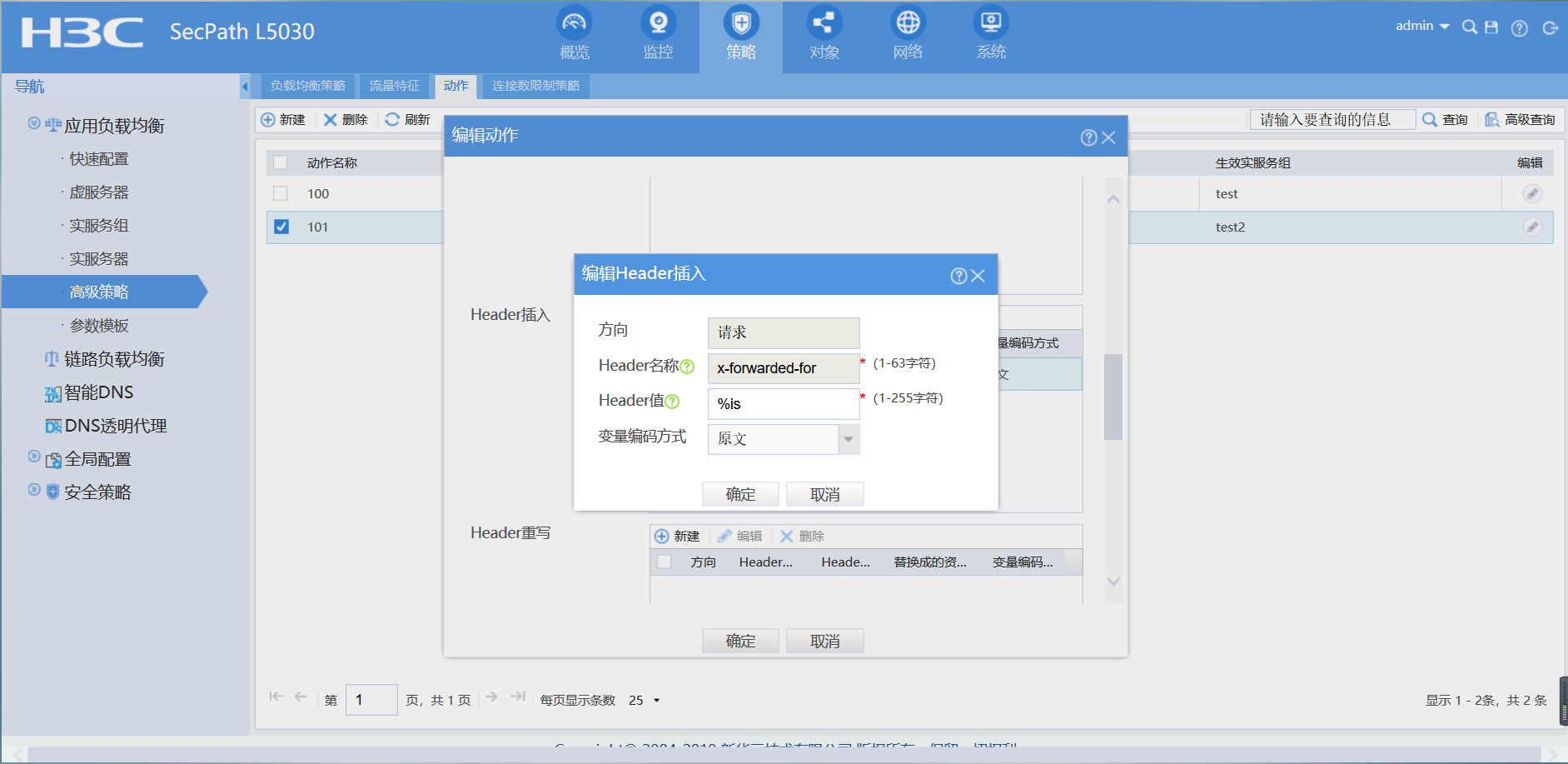Close the 编辑动作 dialog
This screenshot has width=1568, height=764.
pos(1108,137)
